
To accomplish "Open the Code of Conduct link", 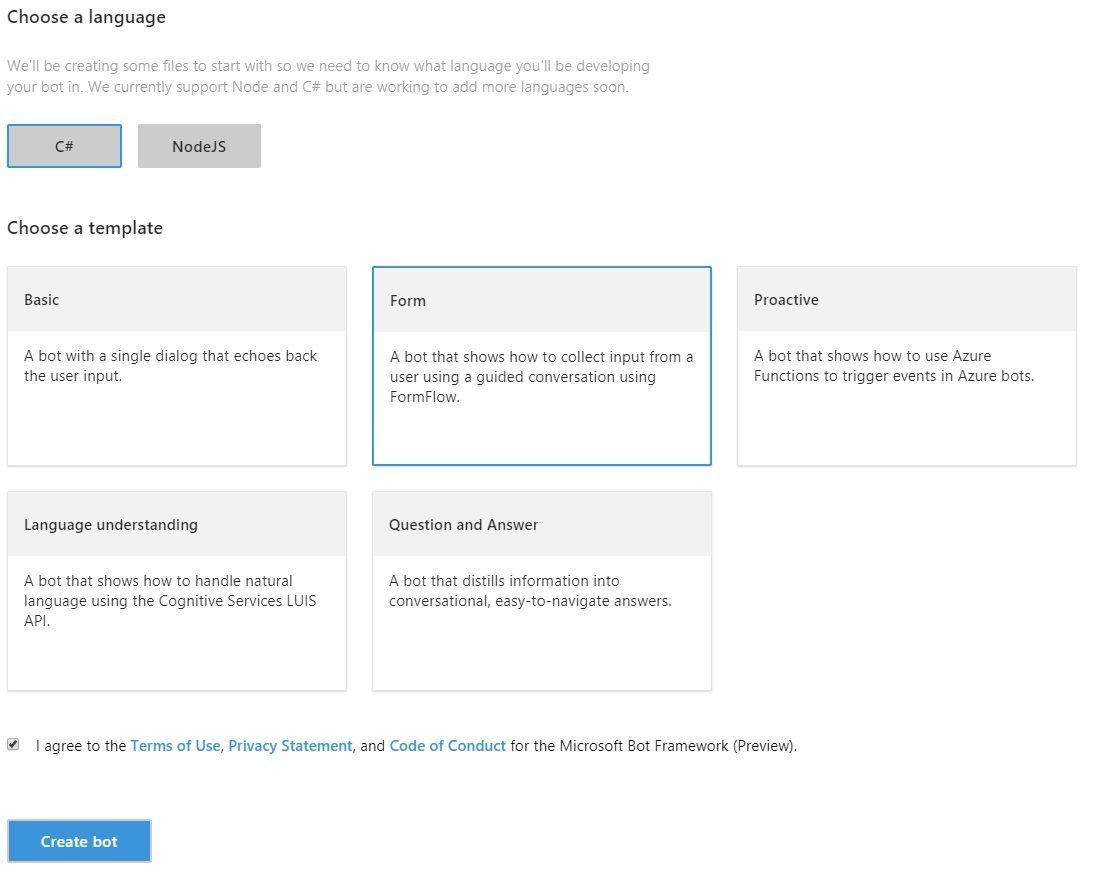I will pos(447,745).
